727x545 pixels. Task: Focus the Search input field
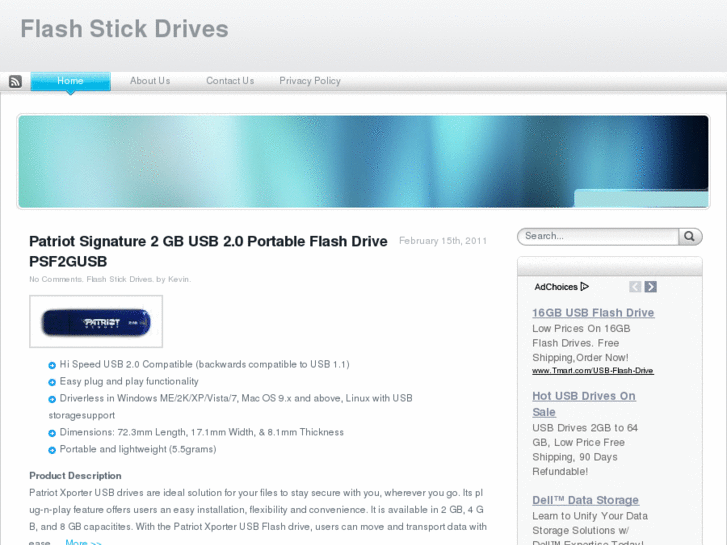tap(598, 236)
